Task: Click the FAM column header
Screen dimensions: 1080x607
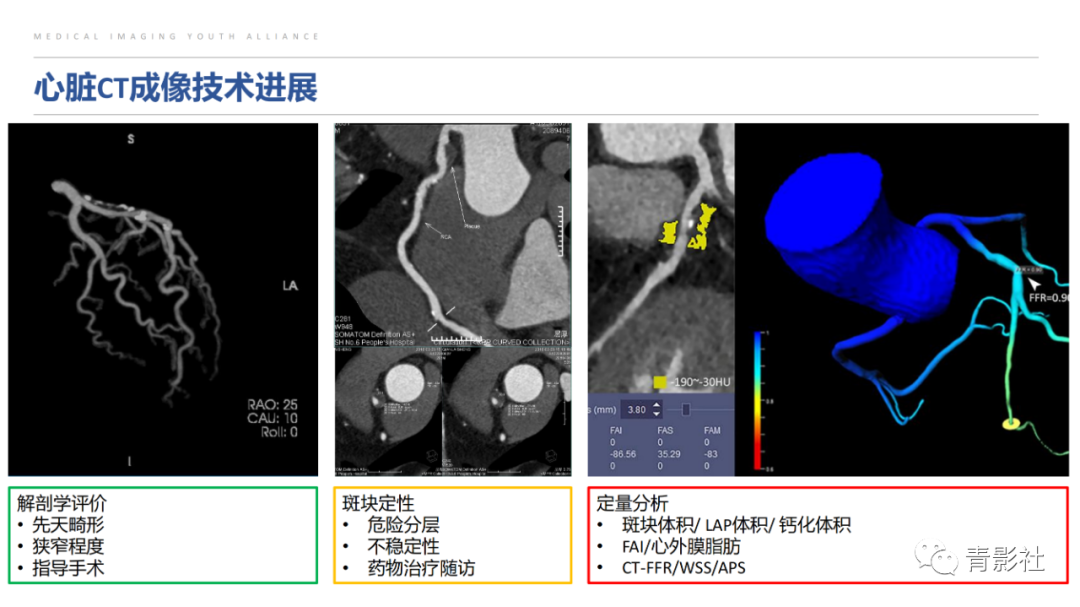Action: coord(712,430)
